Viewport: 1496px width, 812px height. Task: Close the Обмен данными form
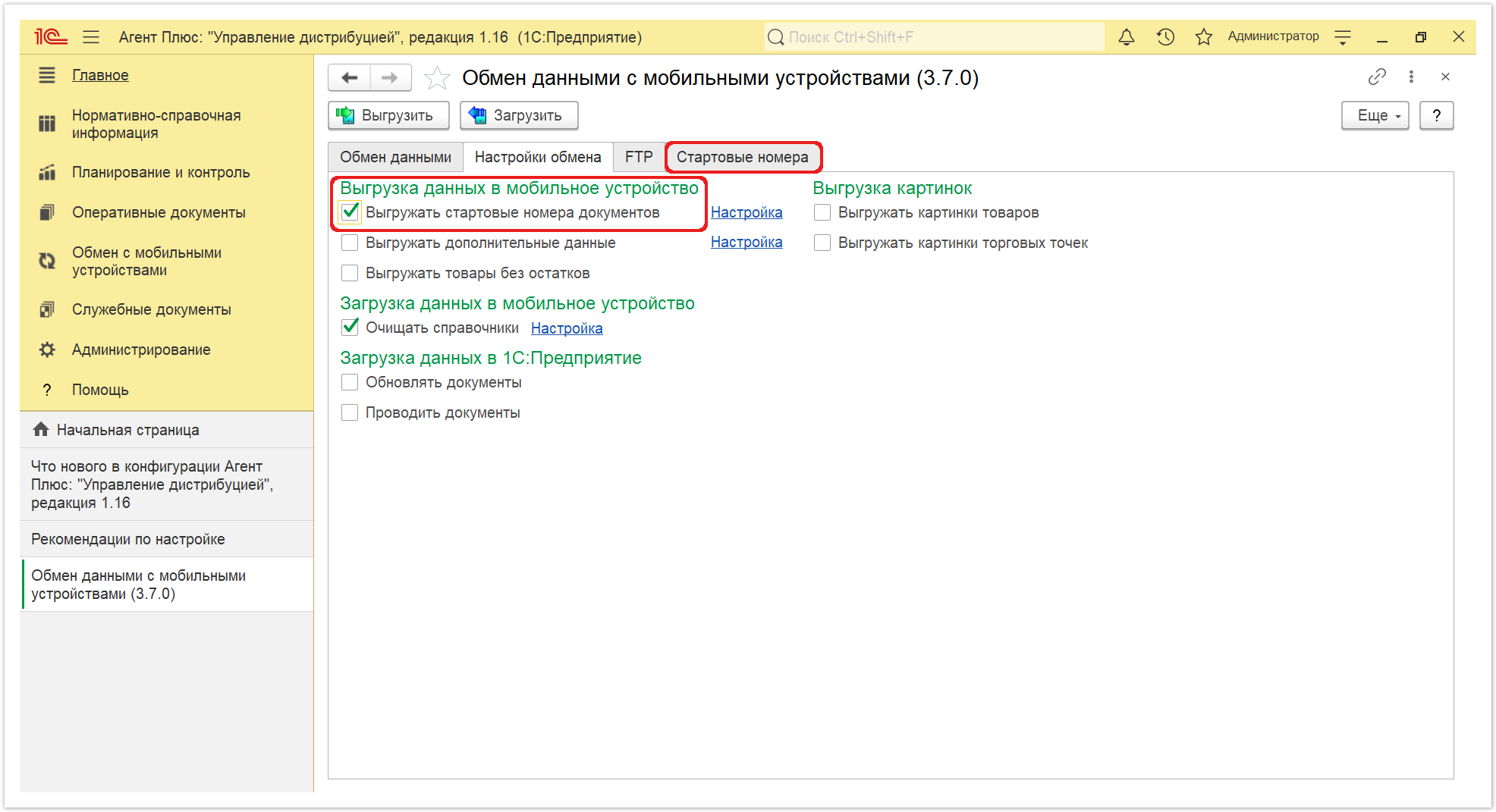click(x=1445, y=77)
